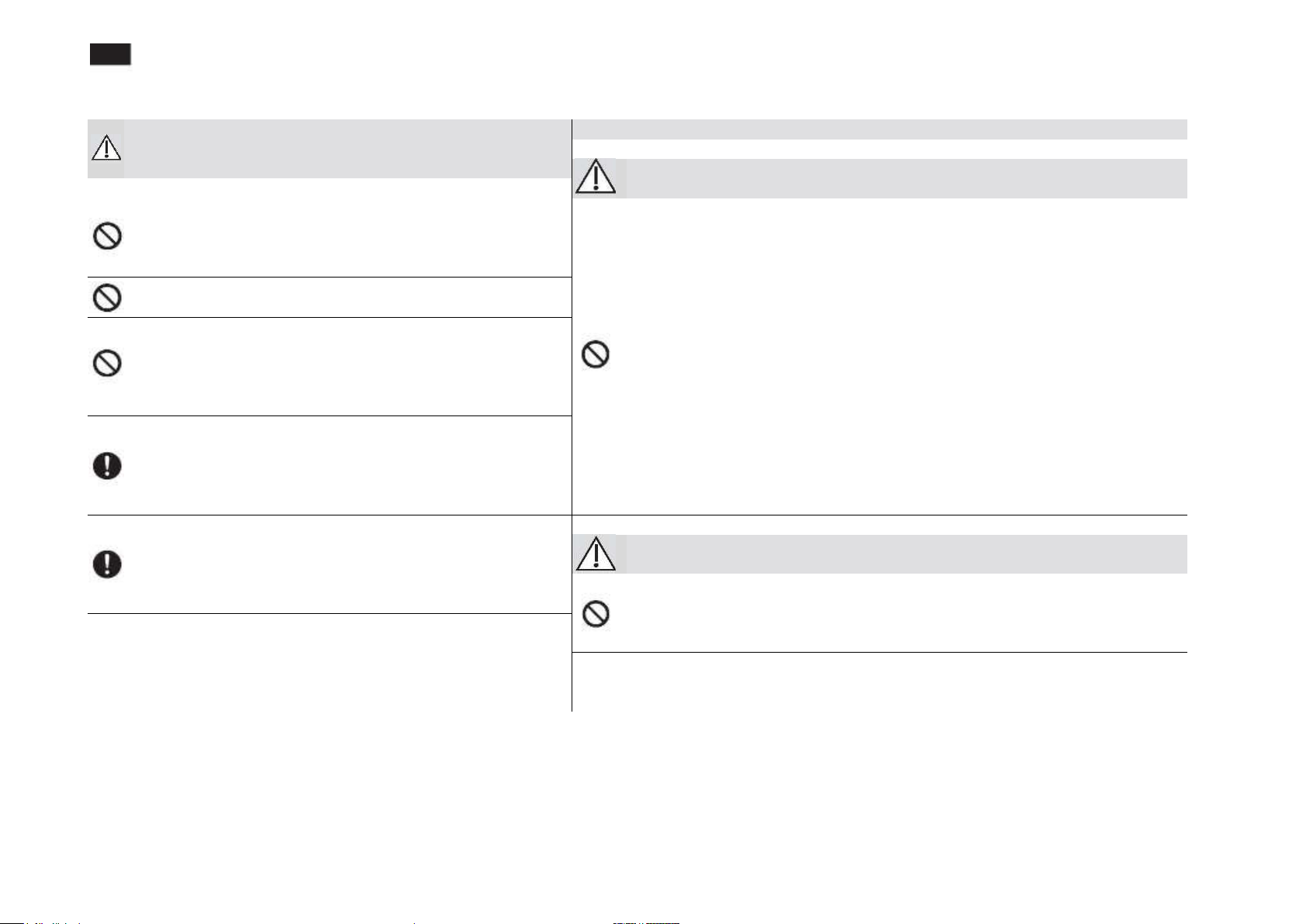Click the upper warning triangle in right column
The image size is (1306, 924).
(596, 178)
